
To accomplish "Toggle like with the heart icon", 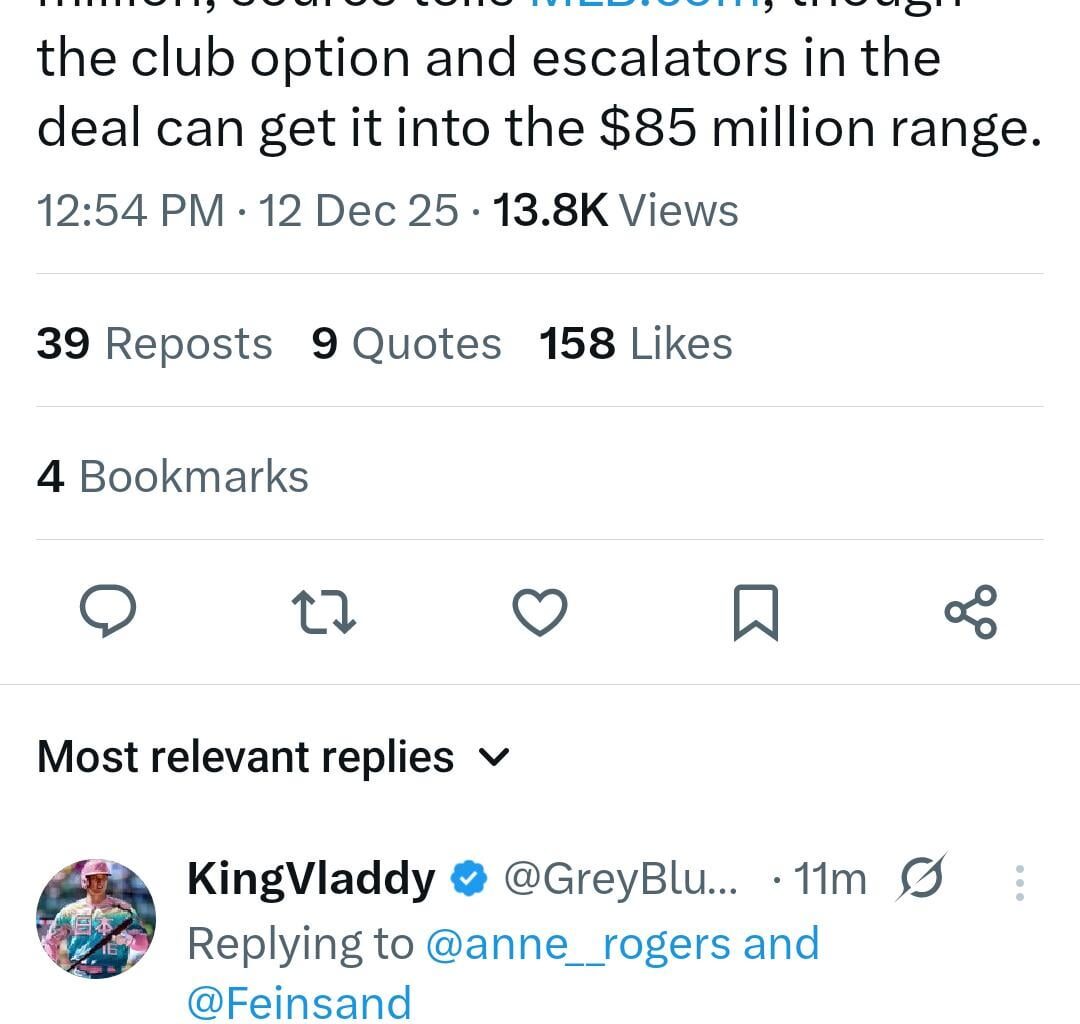I will (539, 613).
